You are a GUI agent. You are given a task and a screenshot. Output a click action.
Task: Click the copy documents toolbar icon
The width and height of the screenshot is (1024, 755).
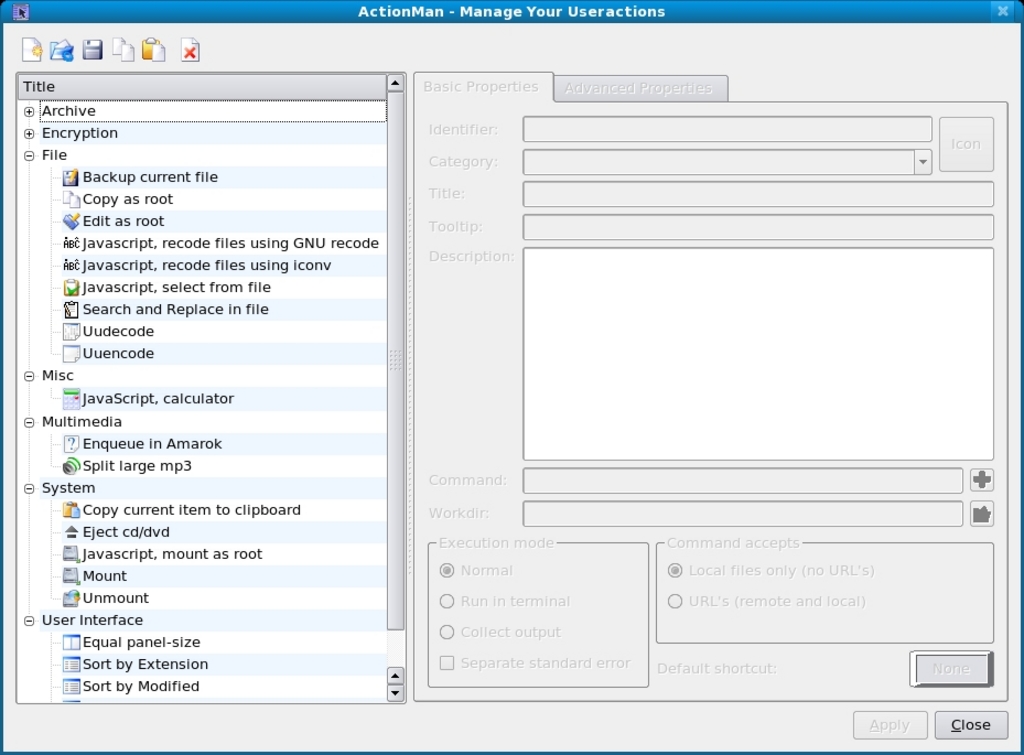click(x=122, y=50)
